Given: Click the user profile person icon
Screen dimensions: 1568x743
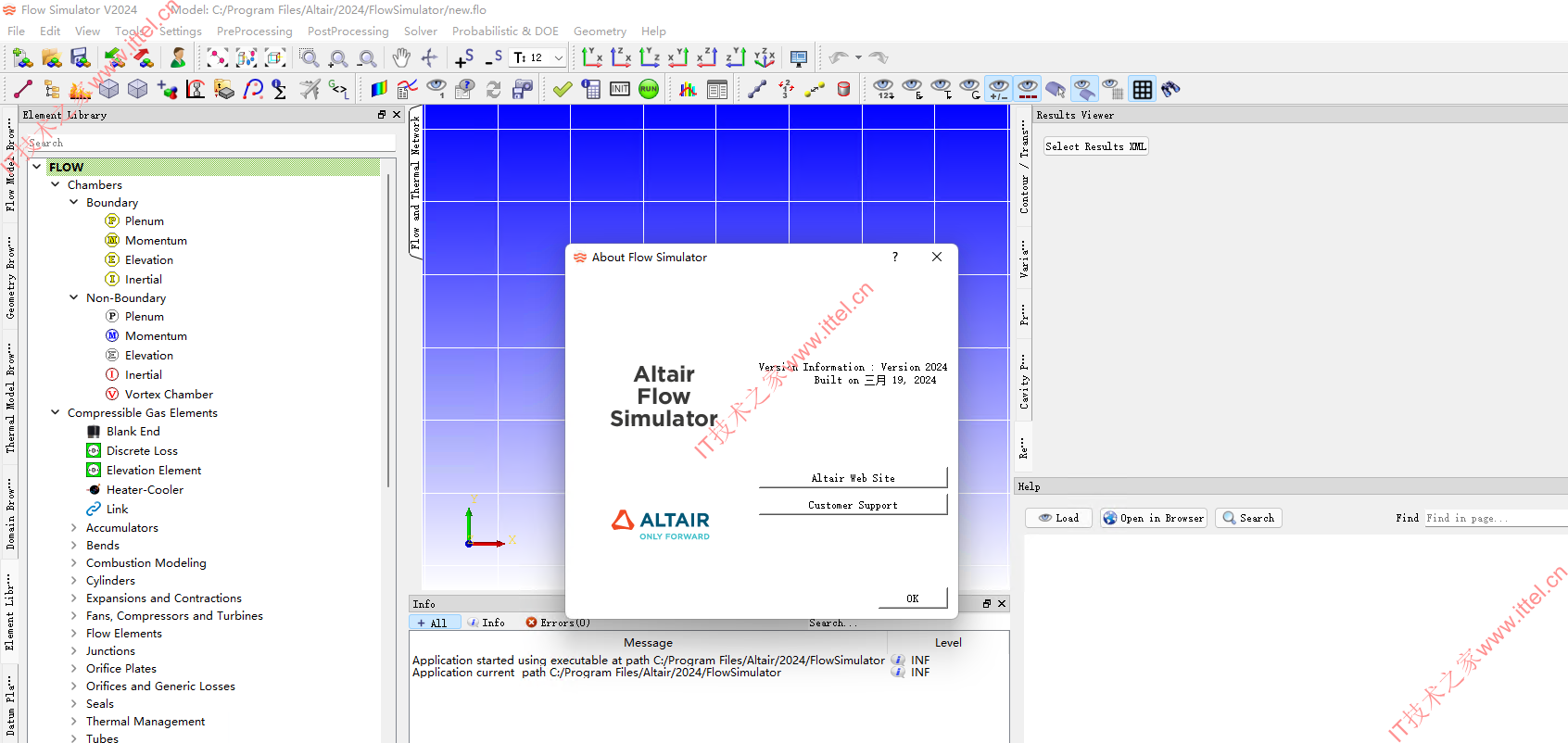Looking at the screenshot, I should (178, 58).
